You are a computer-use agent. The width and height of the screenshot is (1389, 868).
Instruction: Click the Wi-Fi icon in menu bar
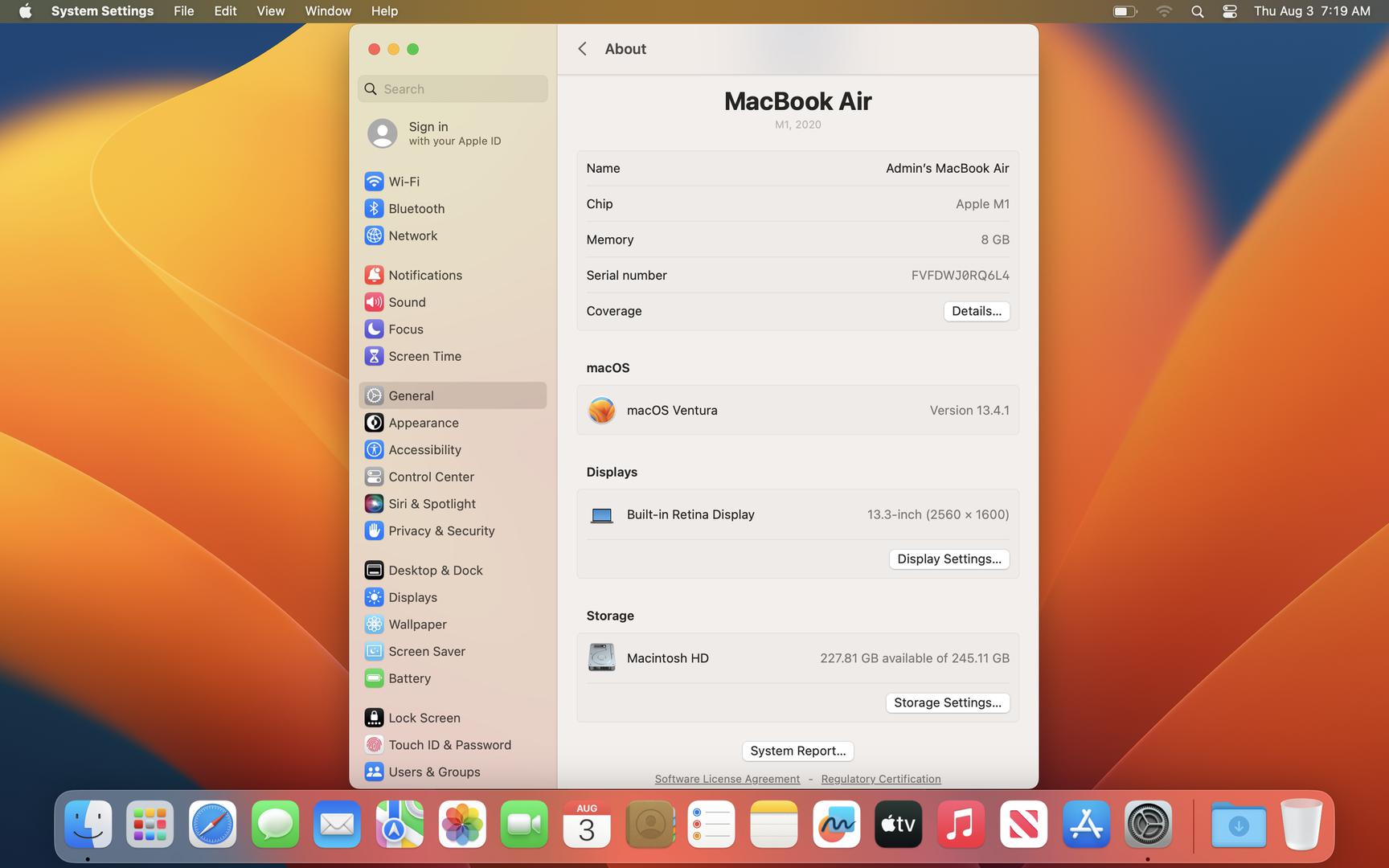pyautogui.click(x=1163, y=11)
